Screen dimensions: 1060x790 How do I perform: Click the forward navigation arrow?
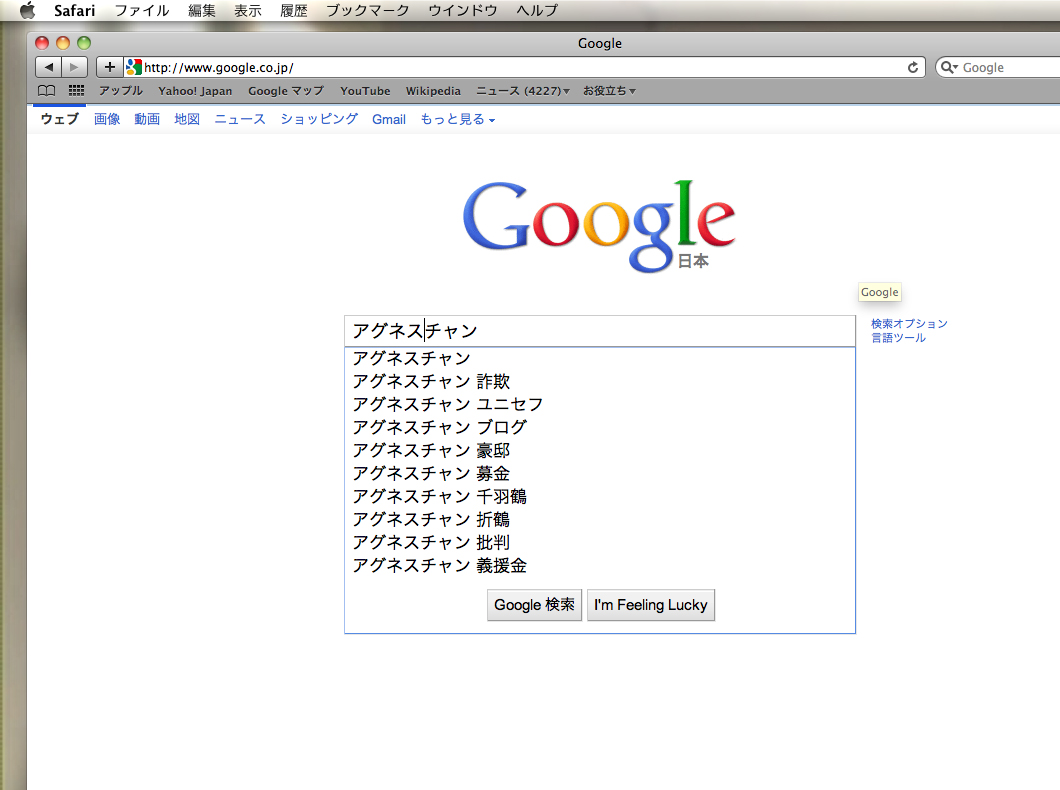click(x=75, y=67)
